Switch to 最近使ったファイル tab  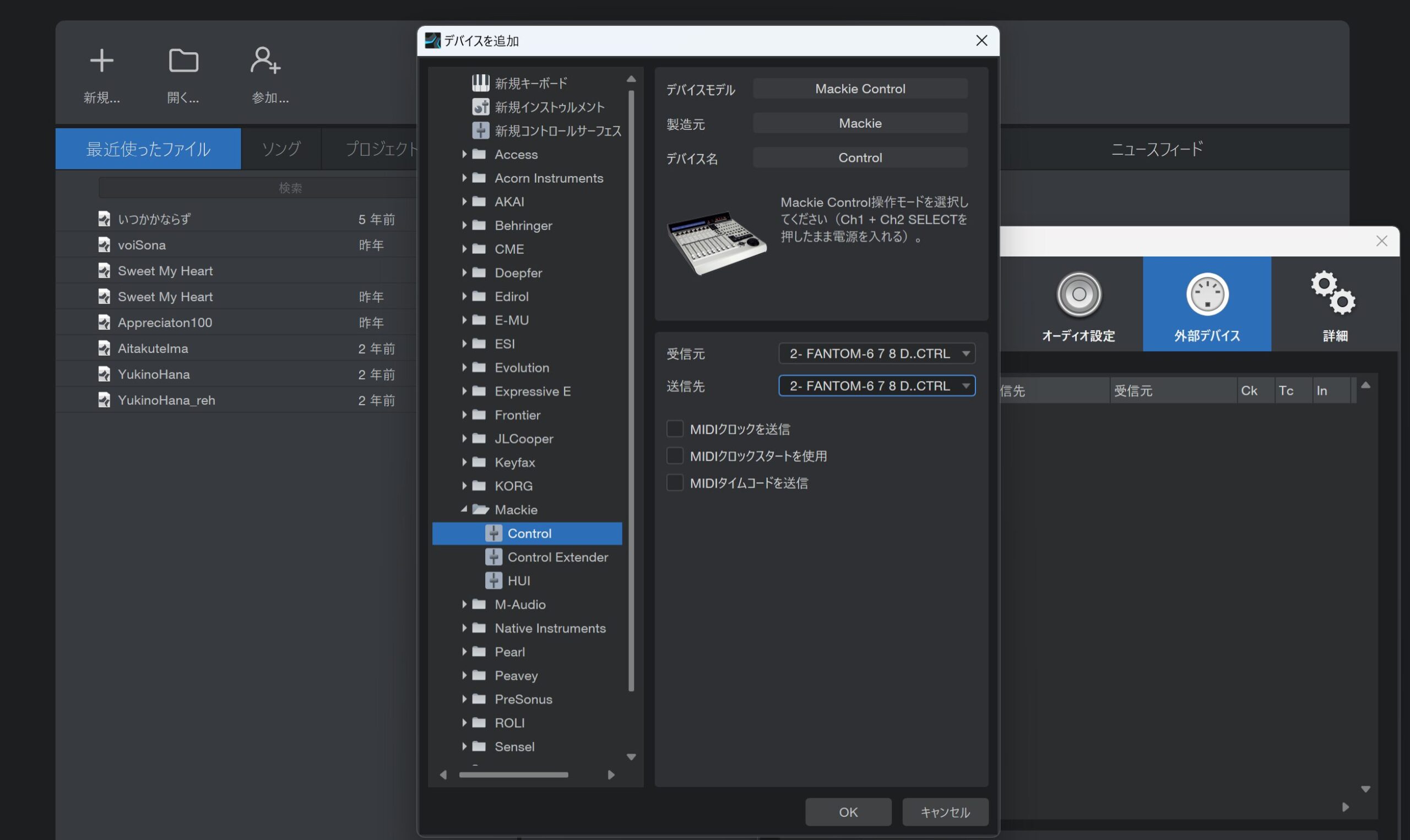(148, 149)
